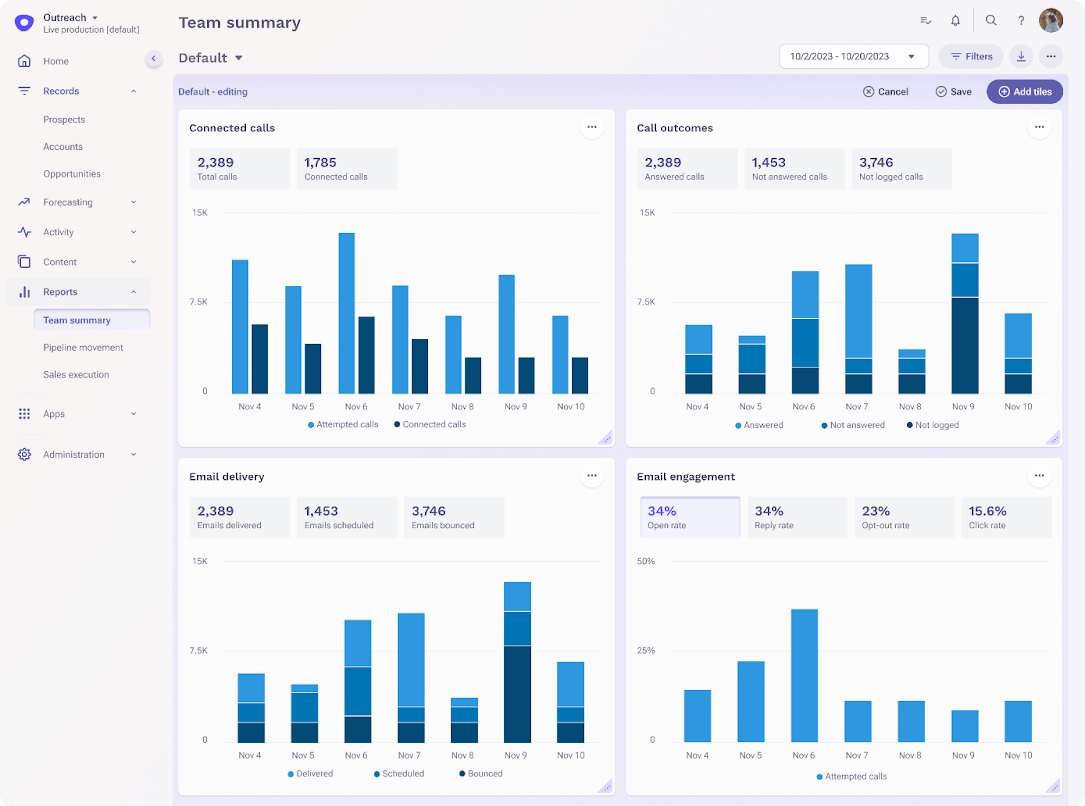Click the Administration gear icon
Image resolution: width=1085 pixels, height=806 pixels.
point(23,454)
